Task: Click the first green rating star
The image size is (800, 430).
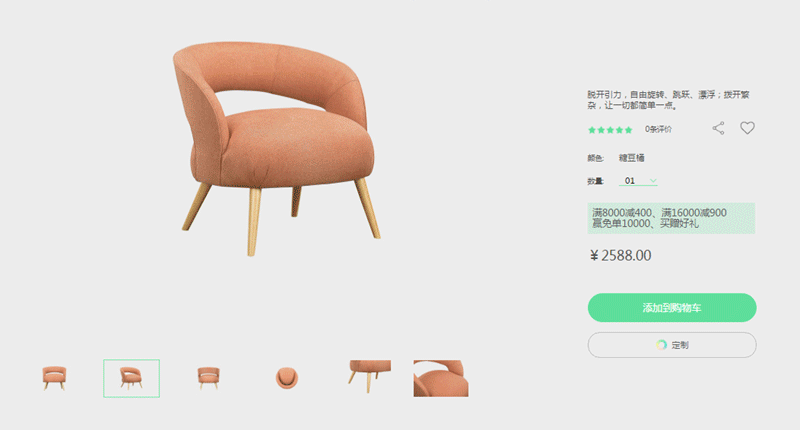Action: [x=592, y=130]
